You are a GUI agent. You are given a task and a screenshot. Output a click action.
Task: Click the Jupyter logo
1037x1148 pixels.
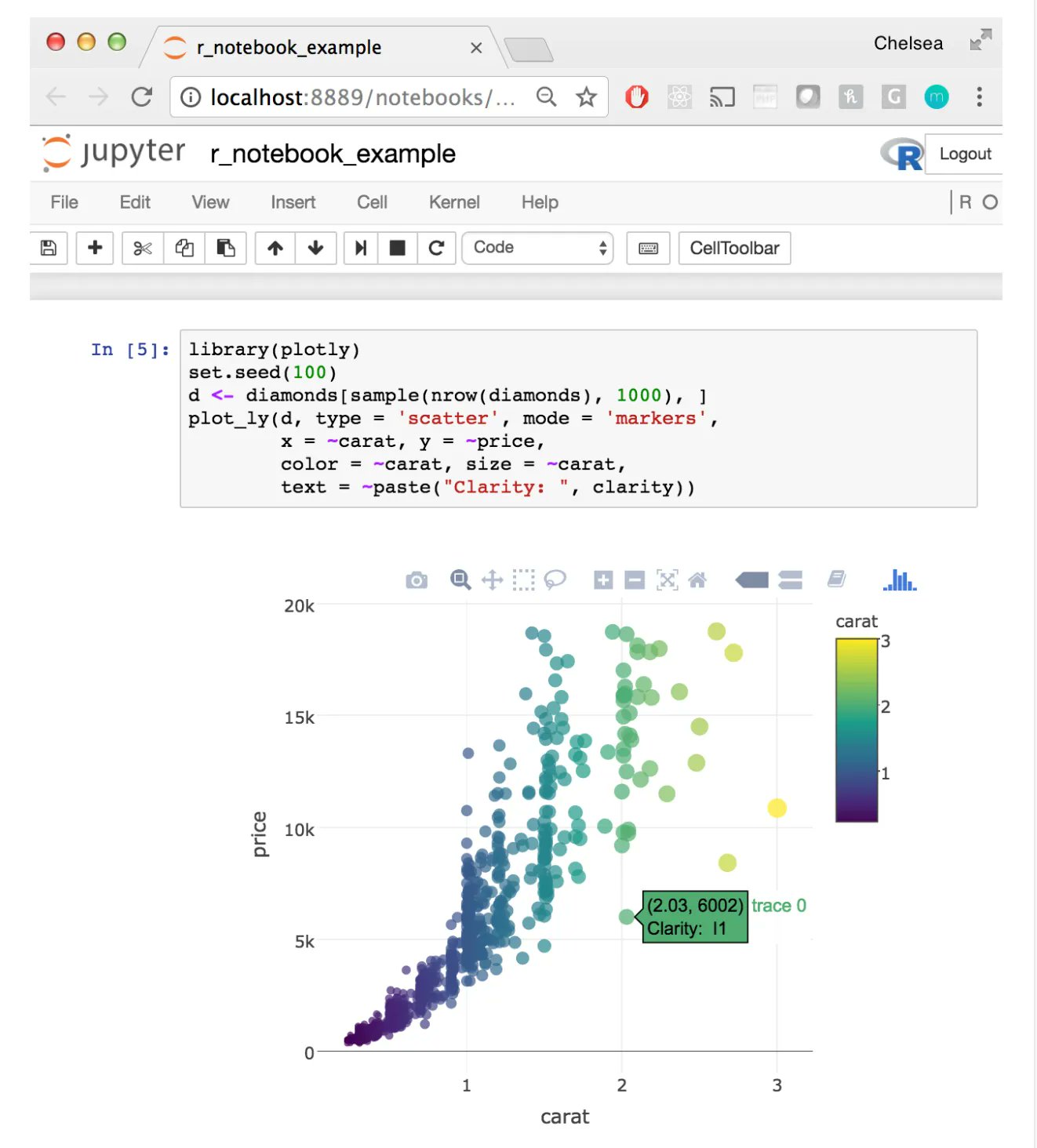pyautogui.click(x=114, y=152)
